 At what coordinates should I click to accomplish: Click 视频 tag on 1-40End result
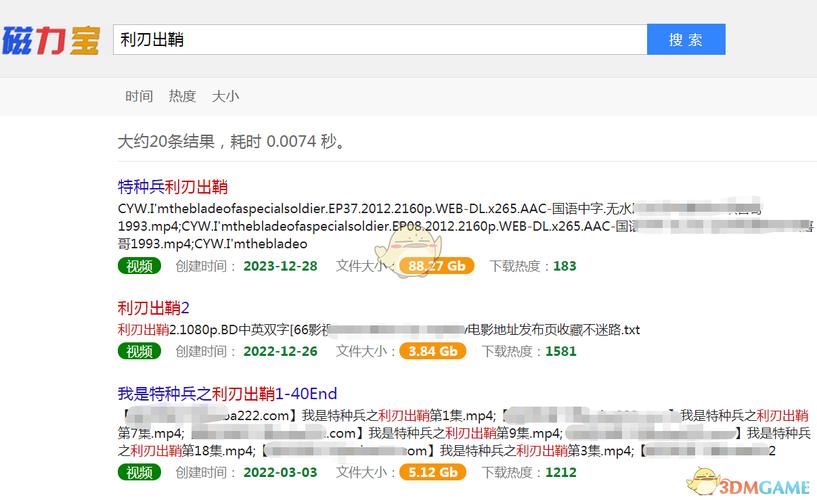tap(139, 472)
